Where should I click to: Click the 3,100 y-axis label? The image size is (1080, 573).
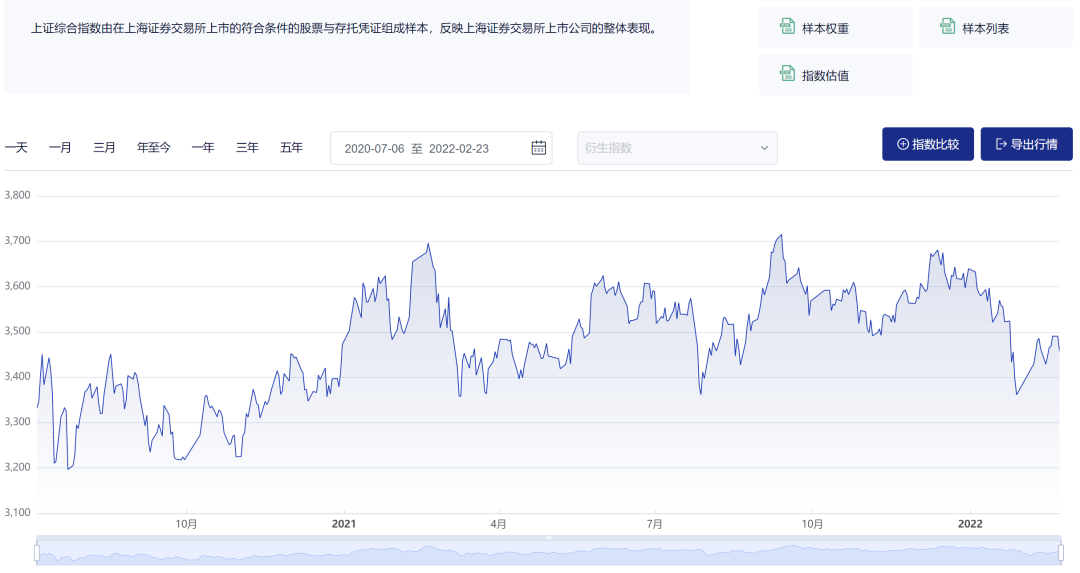[17, 513]
